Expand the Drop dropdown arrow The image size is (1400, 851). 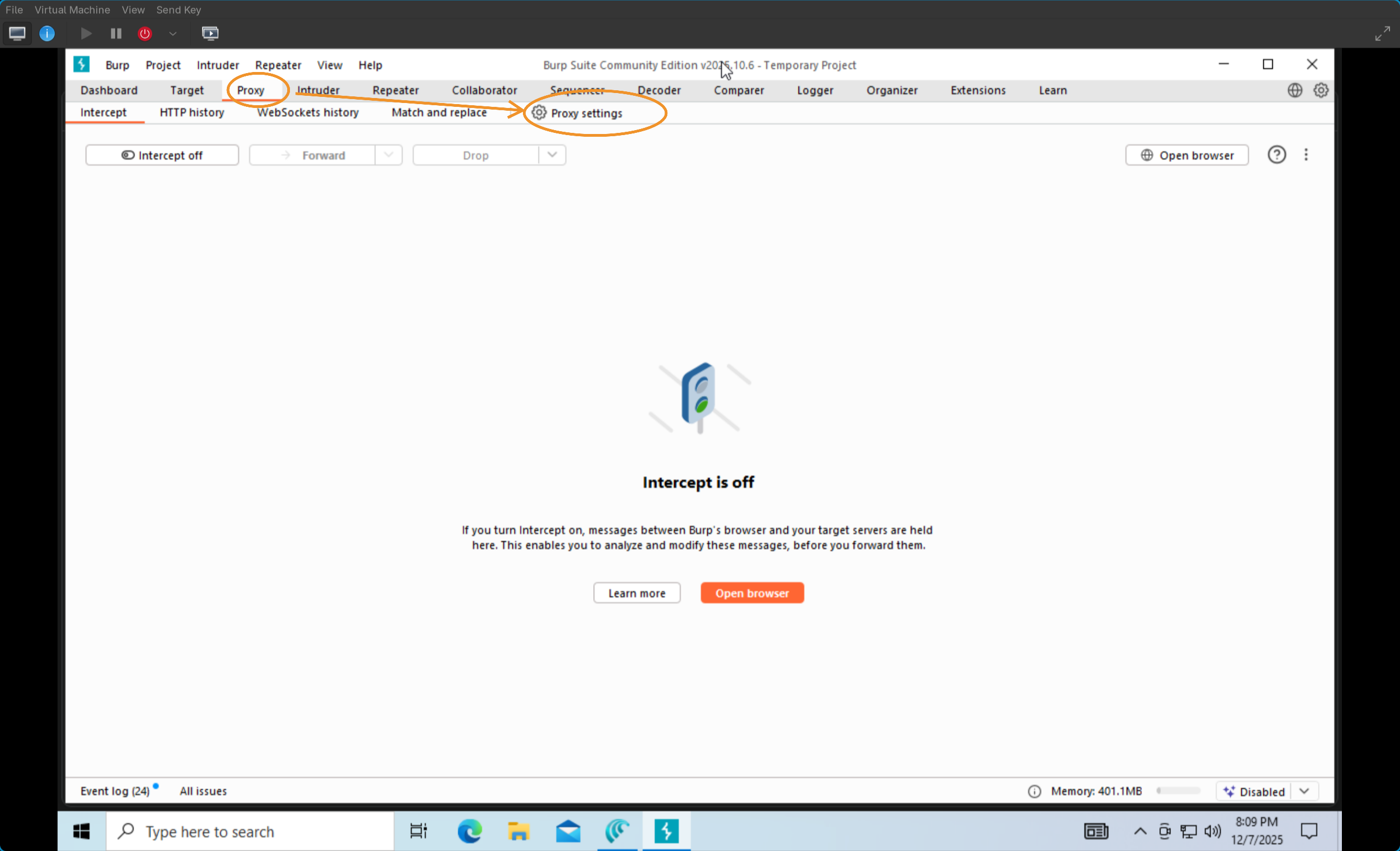[x=552, y=154]
